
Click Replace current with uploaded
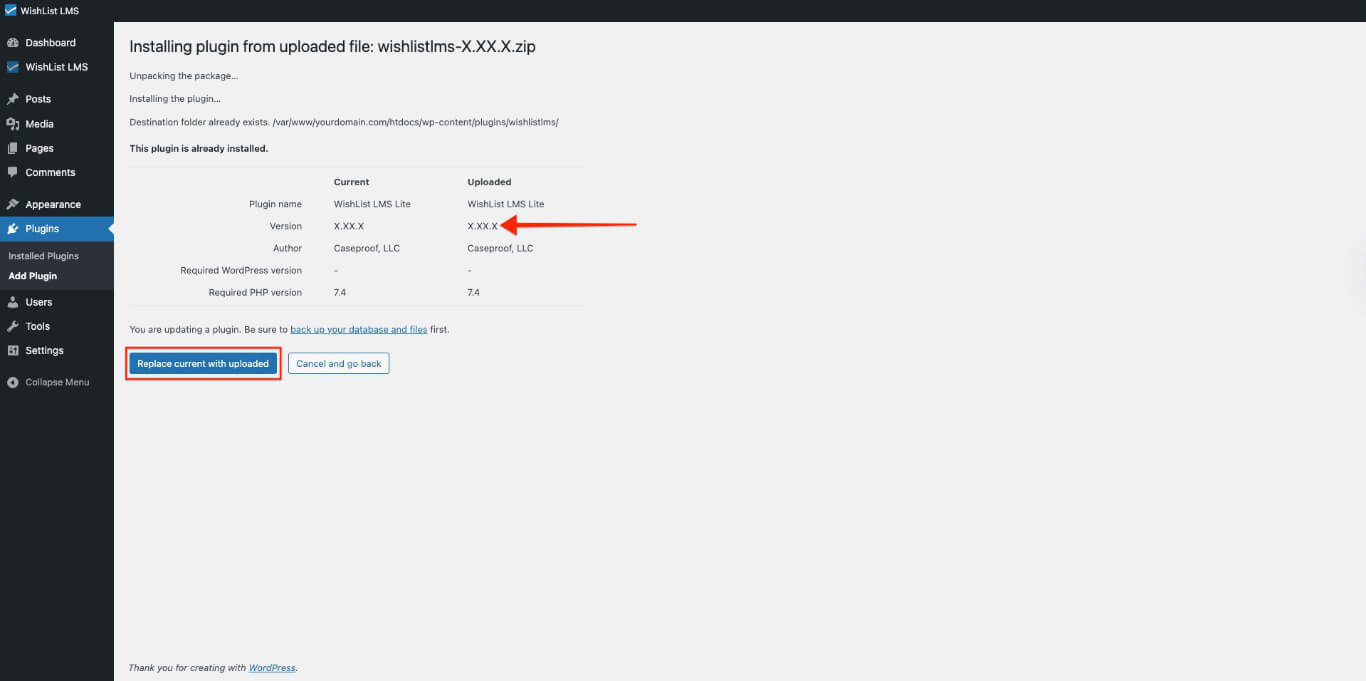203,364
